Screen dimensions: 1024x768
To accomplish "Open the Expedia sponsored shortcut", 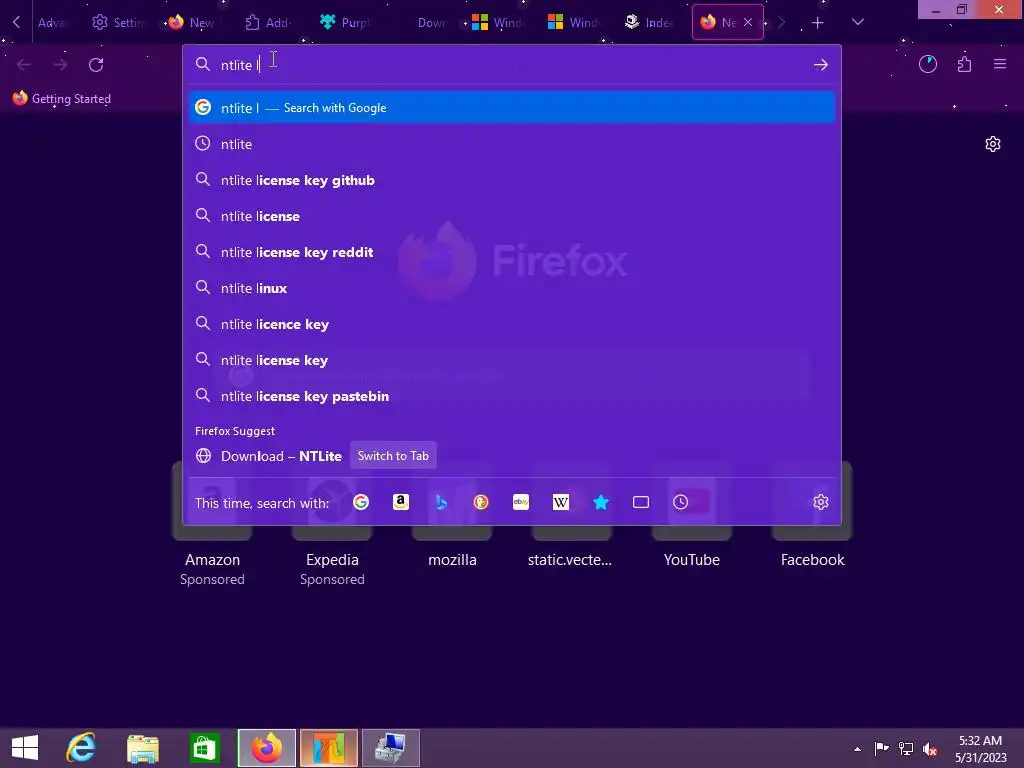I will pyautogui.click(x=332, y=522).
